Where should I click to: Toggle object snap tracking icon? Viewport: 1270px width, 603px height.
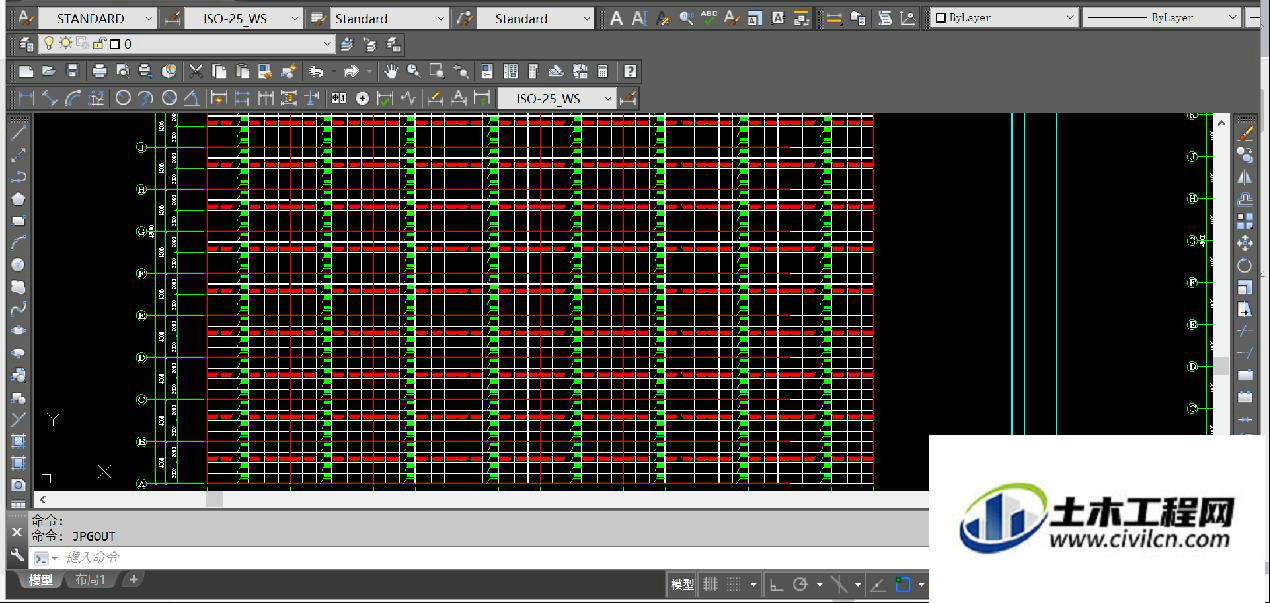tap(877, 584)
